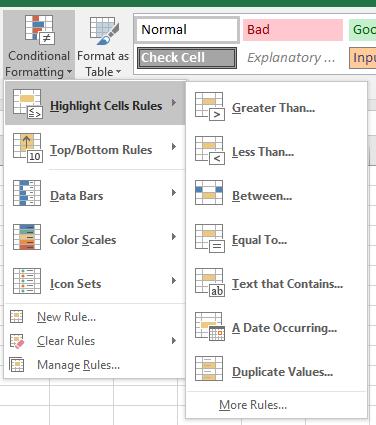Open the Data Bars menu item
This screenshot has width=376, height=425.
coord(95,193)
